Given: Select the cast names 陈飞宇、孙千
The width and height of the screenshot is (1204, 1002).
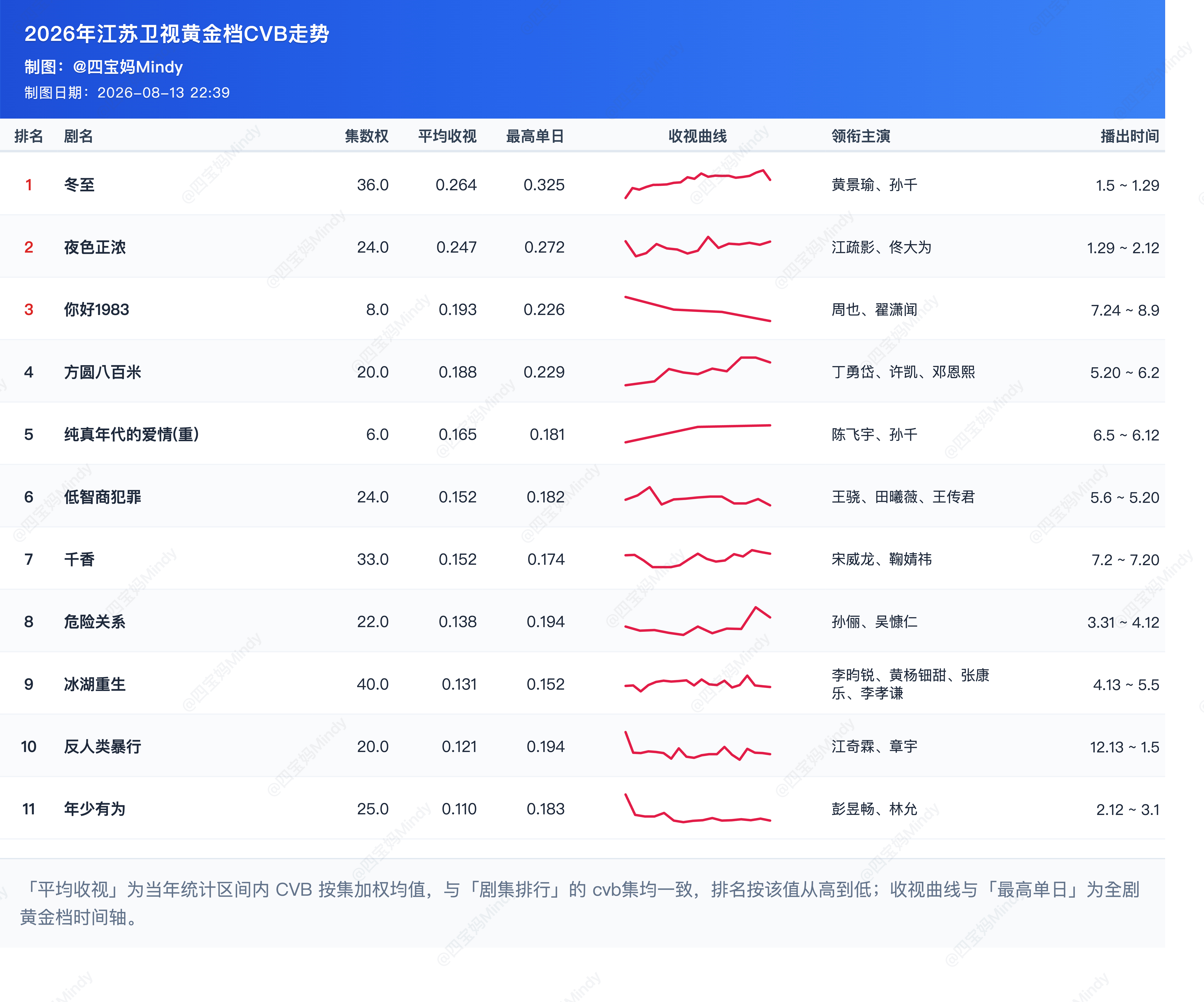Looking at the screenshot, I should click(x=874, y=435).
